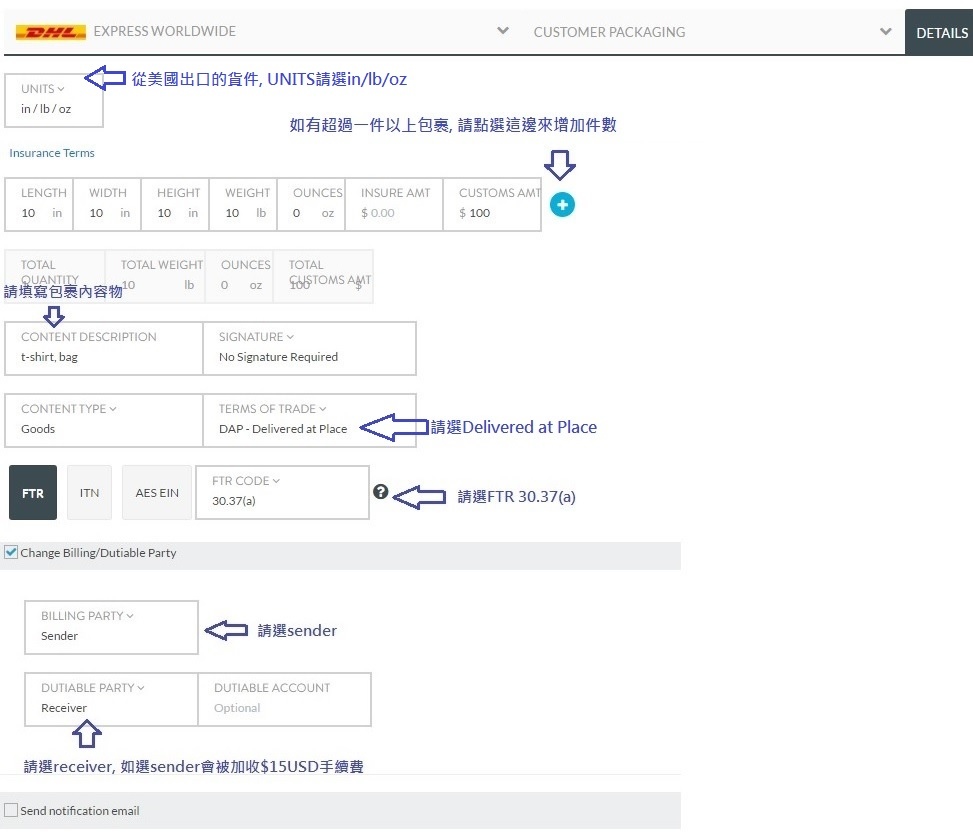Click the blue plus add-package icon
This screenshot has height=838, width=973.
click(x=562, y=205)
